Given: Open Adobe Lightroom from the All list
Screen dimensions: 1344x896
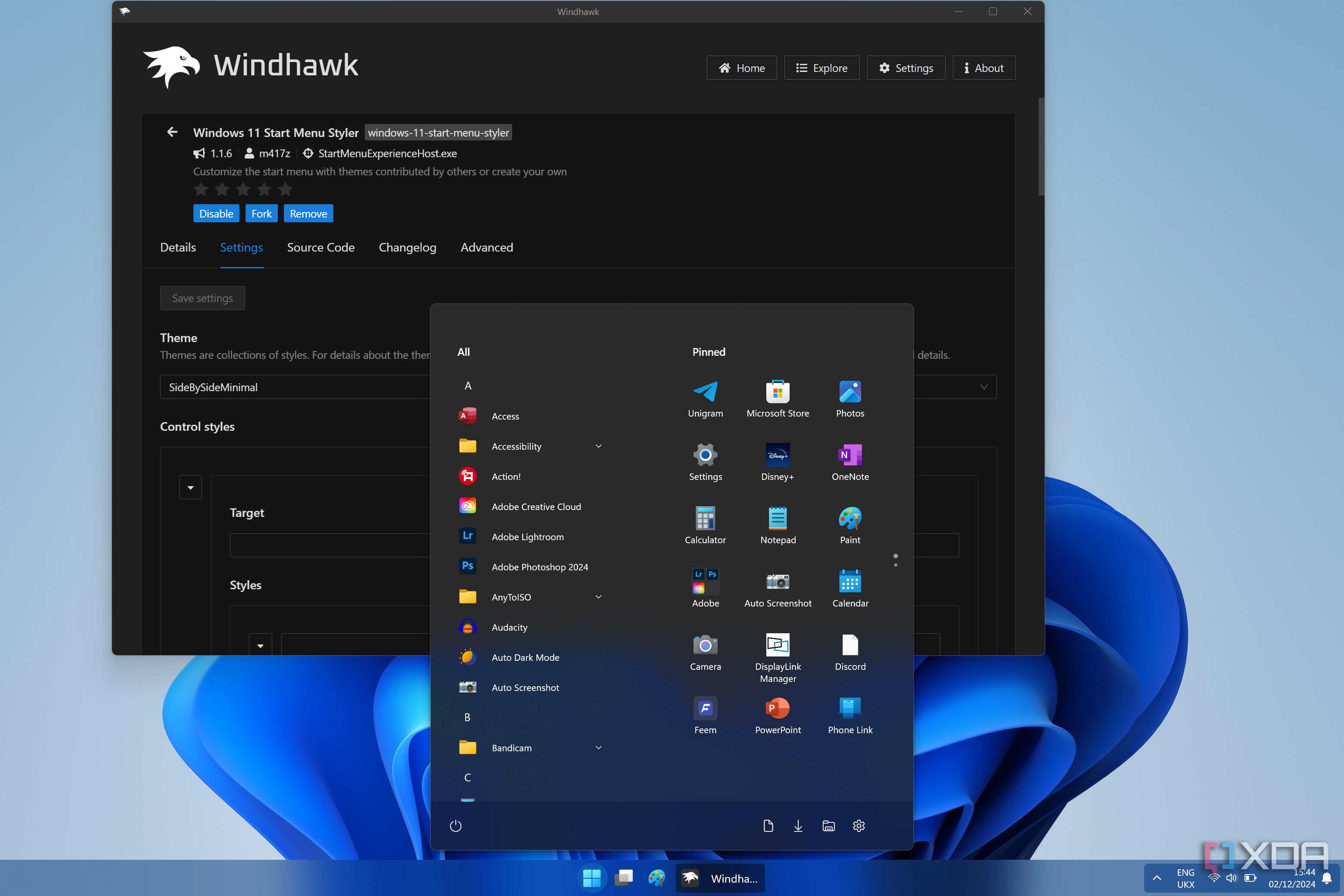Looking at the screenshot, I should (527, 537).
